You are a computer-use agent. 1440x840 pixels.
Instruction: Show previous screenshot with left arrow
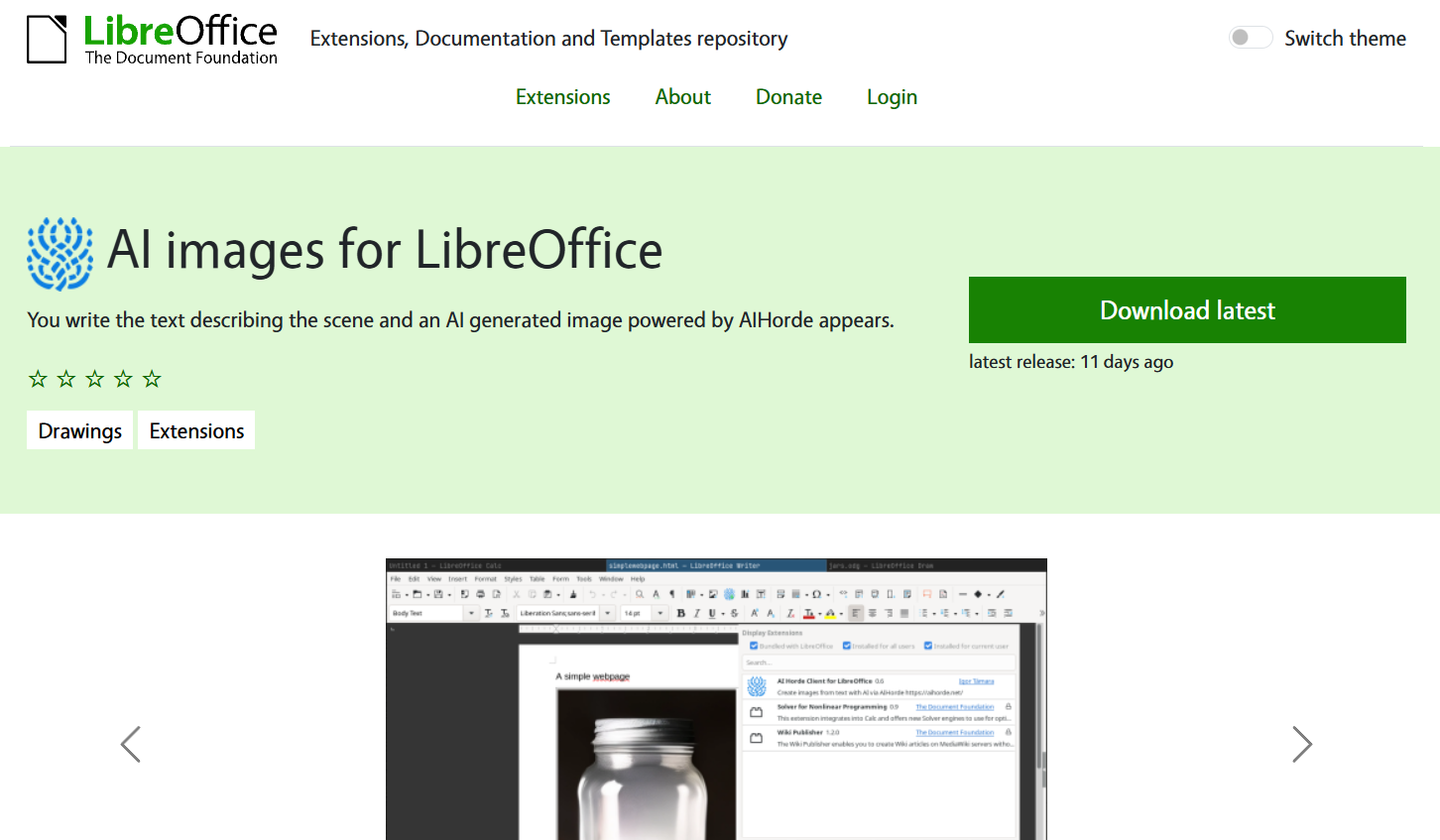[131, 744]
